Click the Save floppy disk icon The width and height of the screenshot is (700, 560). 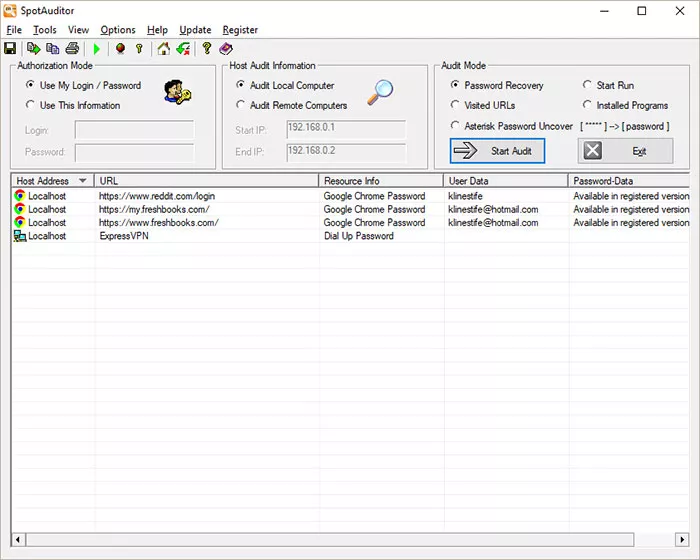[10, 48]
